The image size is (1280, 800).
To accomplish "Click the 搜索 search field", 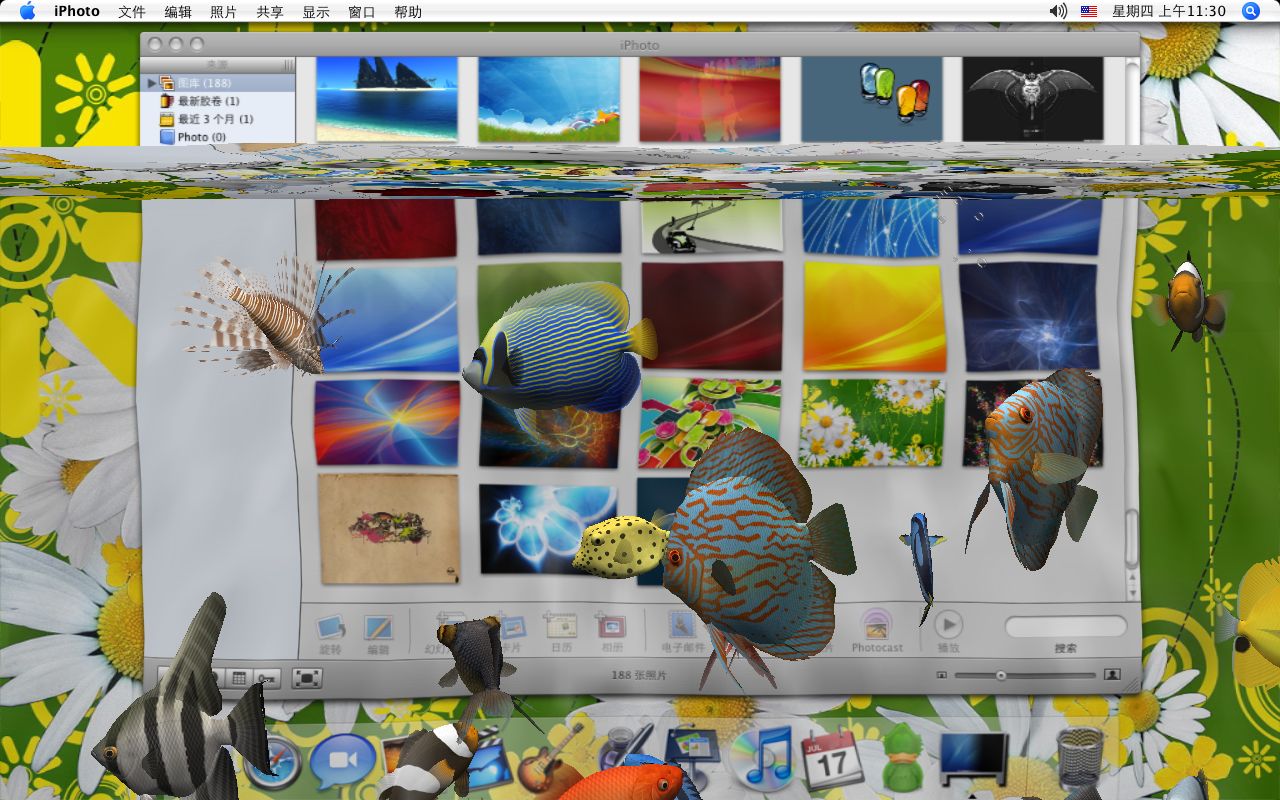I will [1066, 627].
